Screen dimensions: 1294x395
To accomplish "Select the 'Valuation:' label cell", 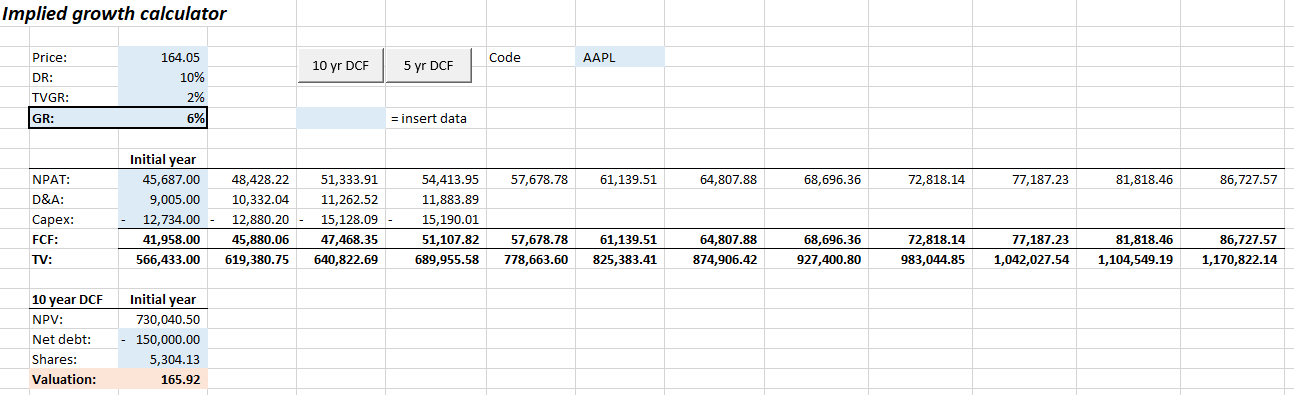I will (x=74, y=380).
